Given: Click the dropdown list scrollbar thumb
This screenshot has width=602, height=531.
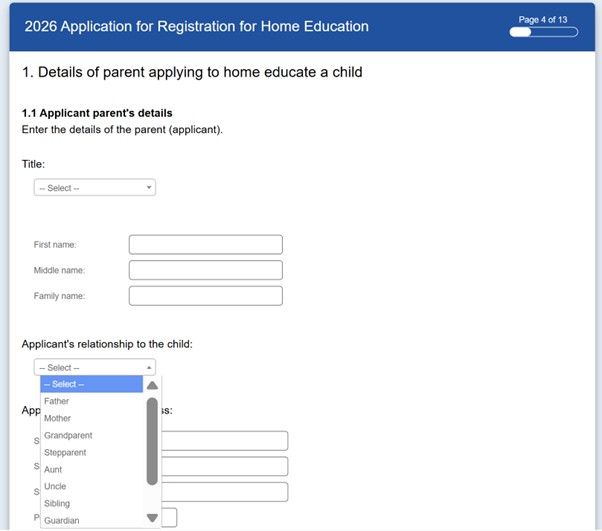Looking at the screenshot, I should (x=152, y=440).
